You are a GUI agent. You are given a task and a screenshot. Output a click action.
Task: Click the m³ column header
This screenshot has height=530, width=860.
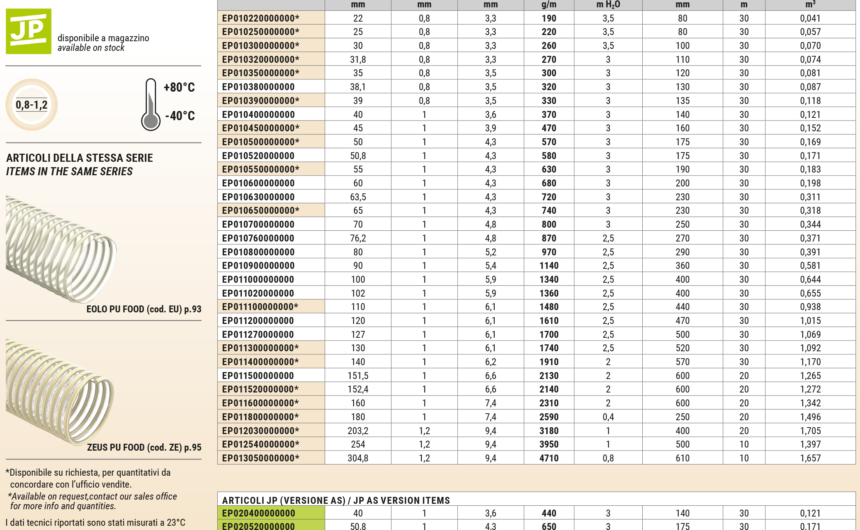pos(810,4)
